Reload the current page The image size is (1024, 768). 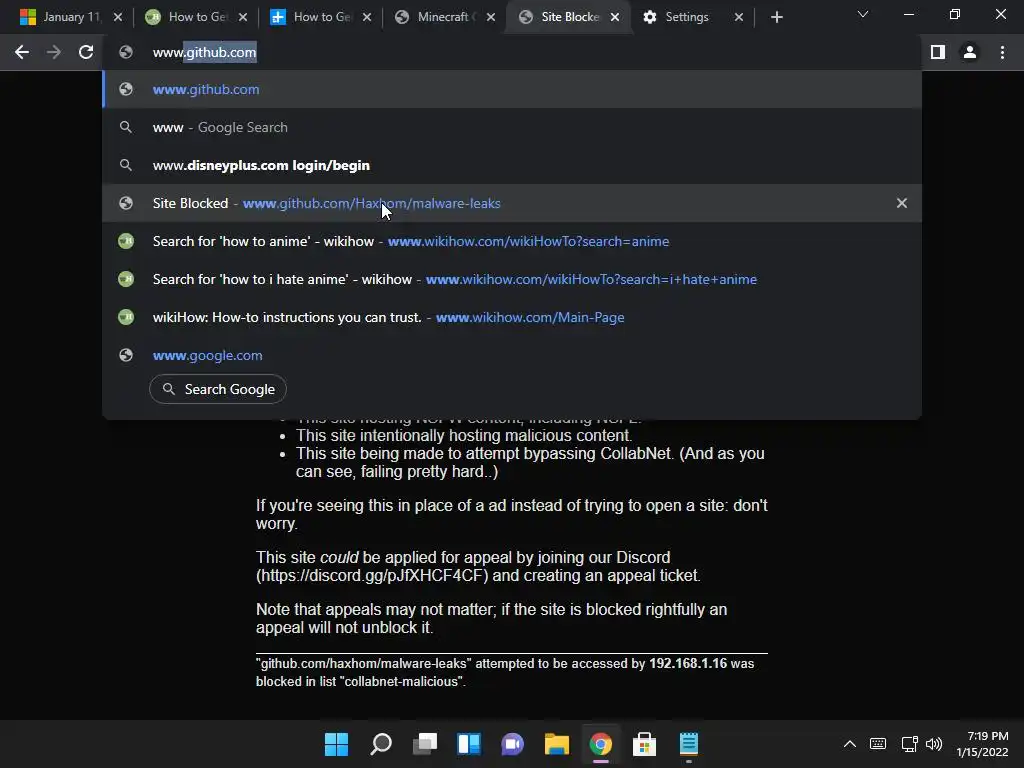(86, 52)
